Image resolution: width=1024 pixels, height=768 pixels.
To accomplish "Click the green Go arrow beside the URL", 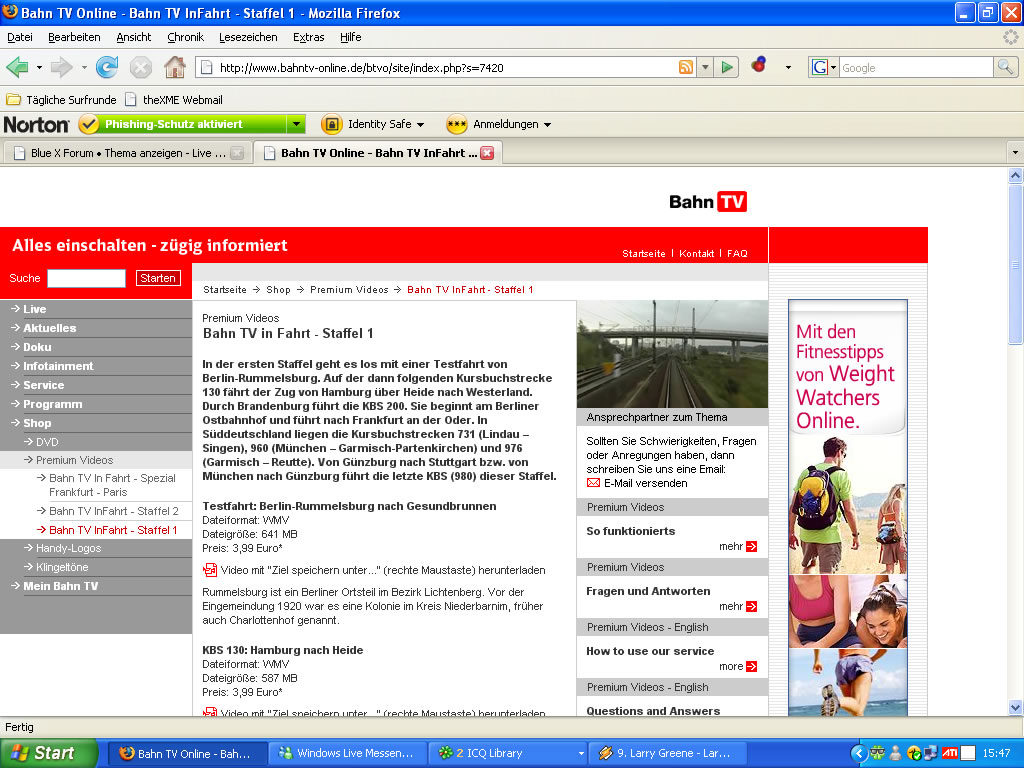I will [728, 67].
